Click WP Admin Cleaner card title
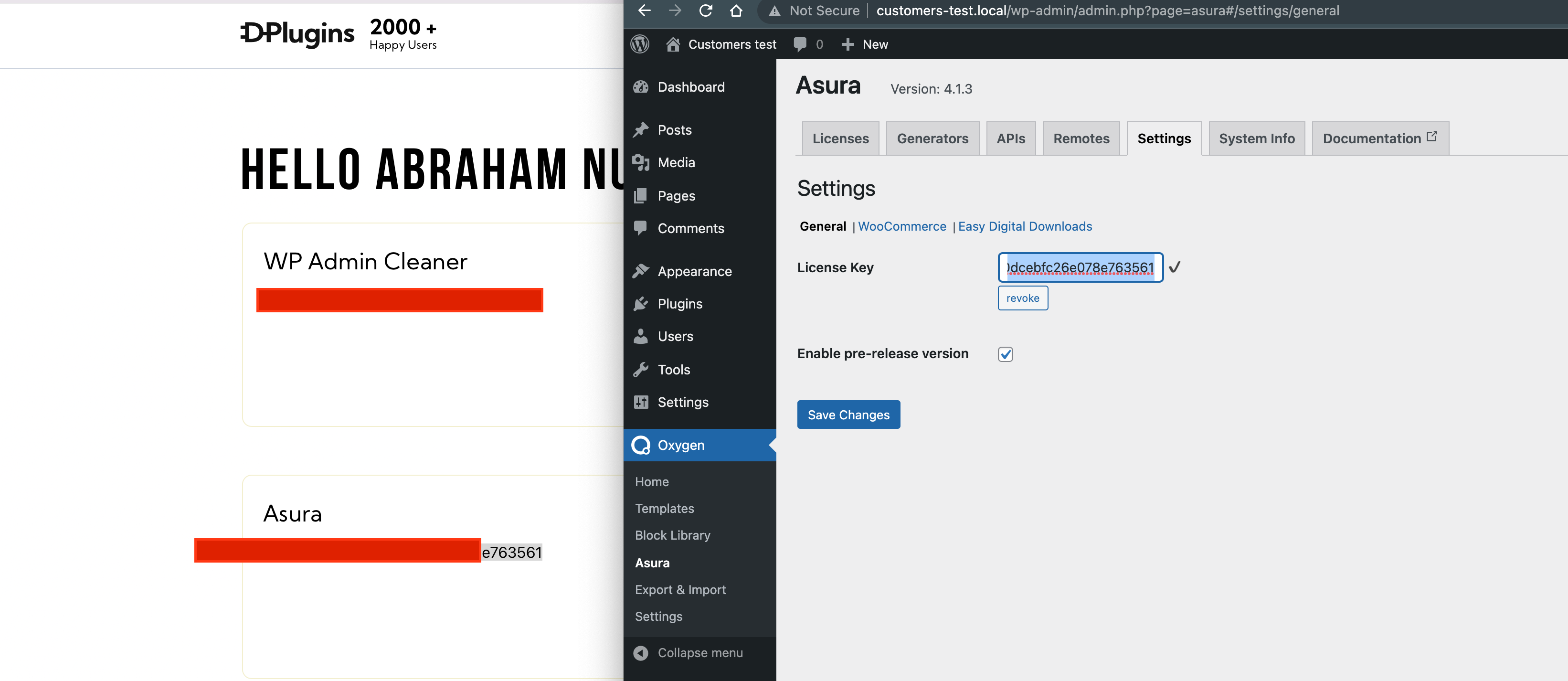1568x681 pixels. [365, 261]
